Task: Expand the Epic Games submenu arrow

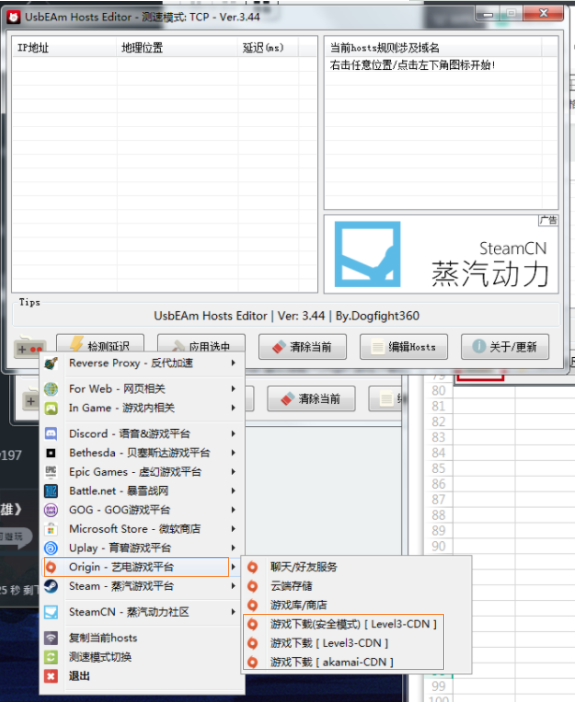Action: click(x=233, y=471)
